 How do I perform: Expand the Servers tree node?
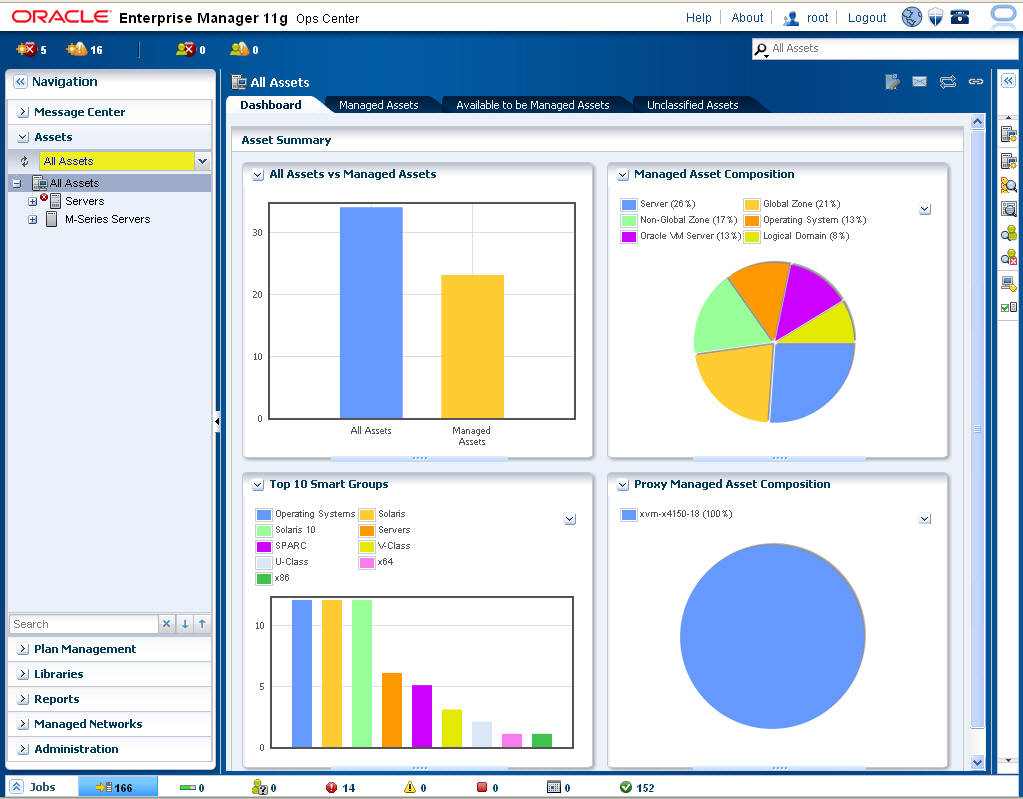pos(32,202)
